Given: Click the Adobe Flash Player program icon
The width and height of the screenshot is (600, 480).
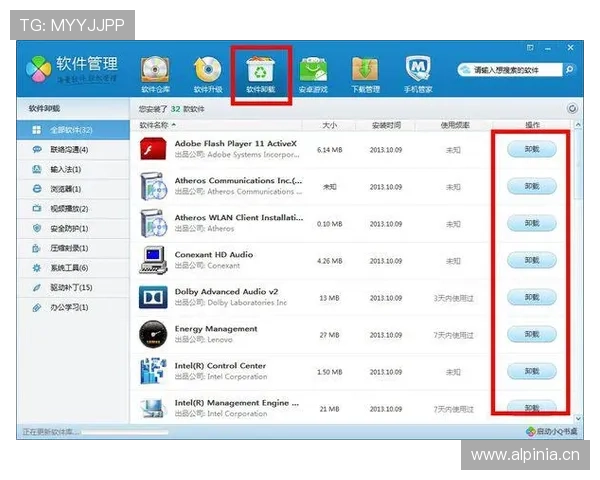Looking at the screenshot, I should point(153,149).
